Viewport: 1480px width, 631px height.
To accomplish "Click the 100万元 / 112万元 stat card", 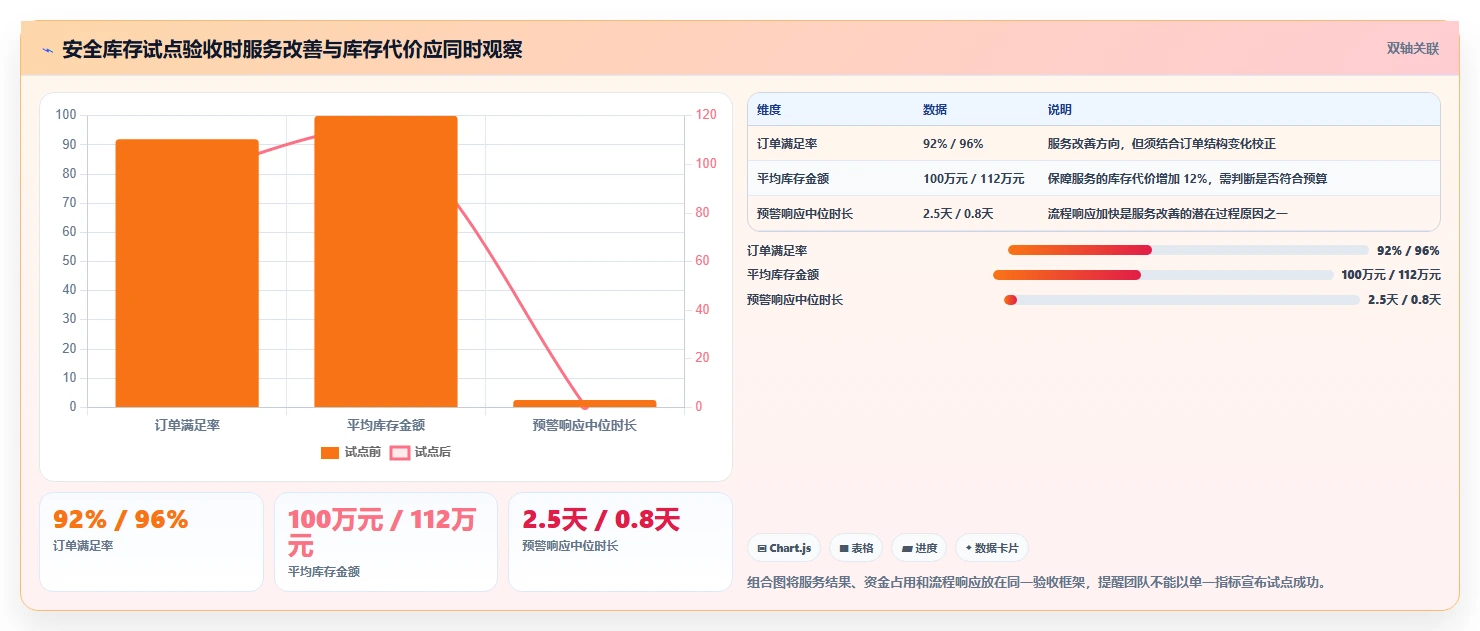I will point(386,542).
